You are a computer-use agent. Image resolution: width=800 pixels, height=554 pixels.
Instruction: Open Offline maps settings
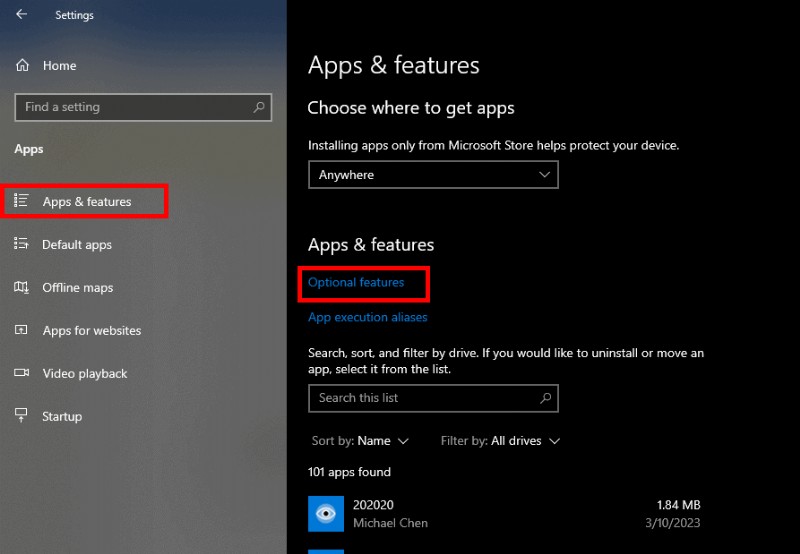coord(78,287)
